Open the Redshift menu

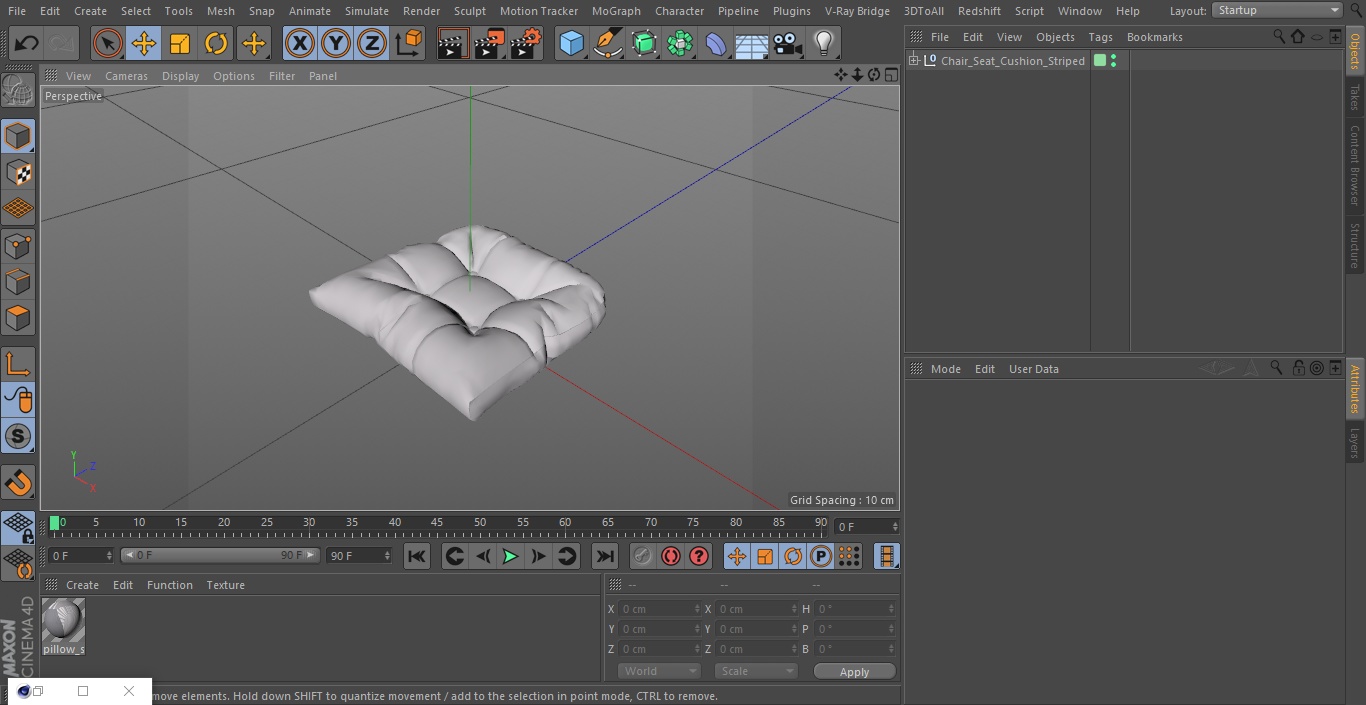(x=979, y=11)
